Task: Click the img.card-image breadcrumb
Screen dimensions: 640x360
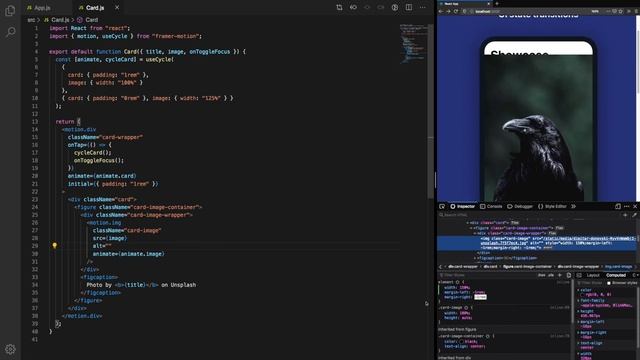Action: point(618,267)
